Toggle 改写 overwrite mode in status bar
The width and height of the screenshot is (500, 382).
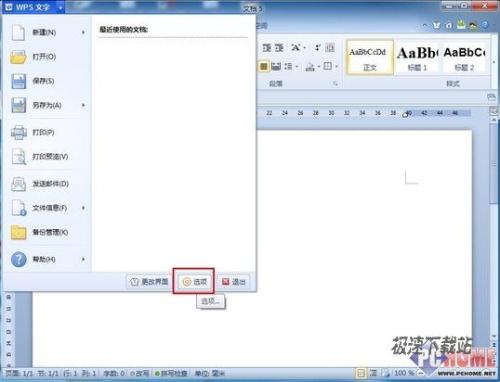(x=140, y=373)
